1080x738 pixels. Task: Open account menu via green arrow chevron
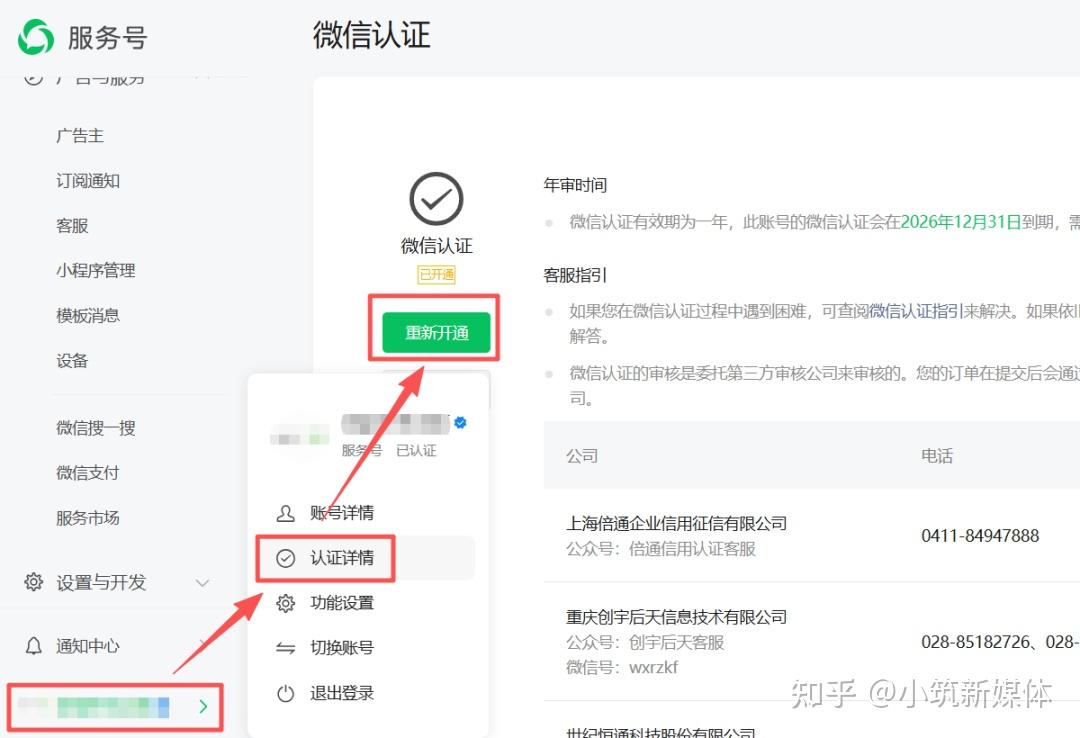click(203, 706)
